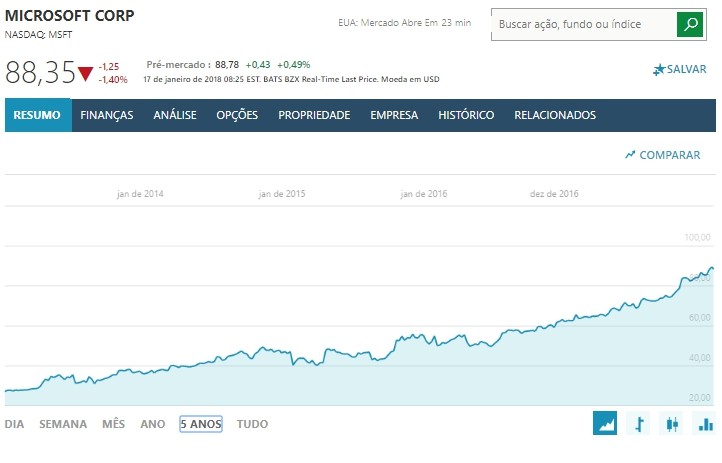Select the OHLC bar chart type
This screenshot has width=722, height=463.
coord(639,424)
